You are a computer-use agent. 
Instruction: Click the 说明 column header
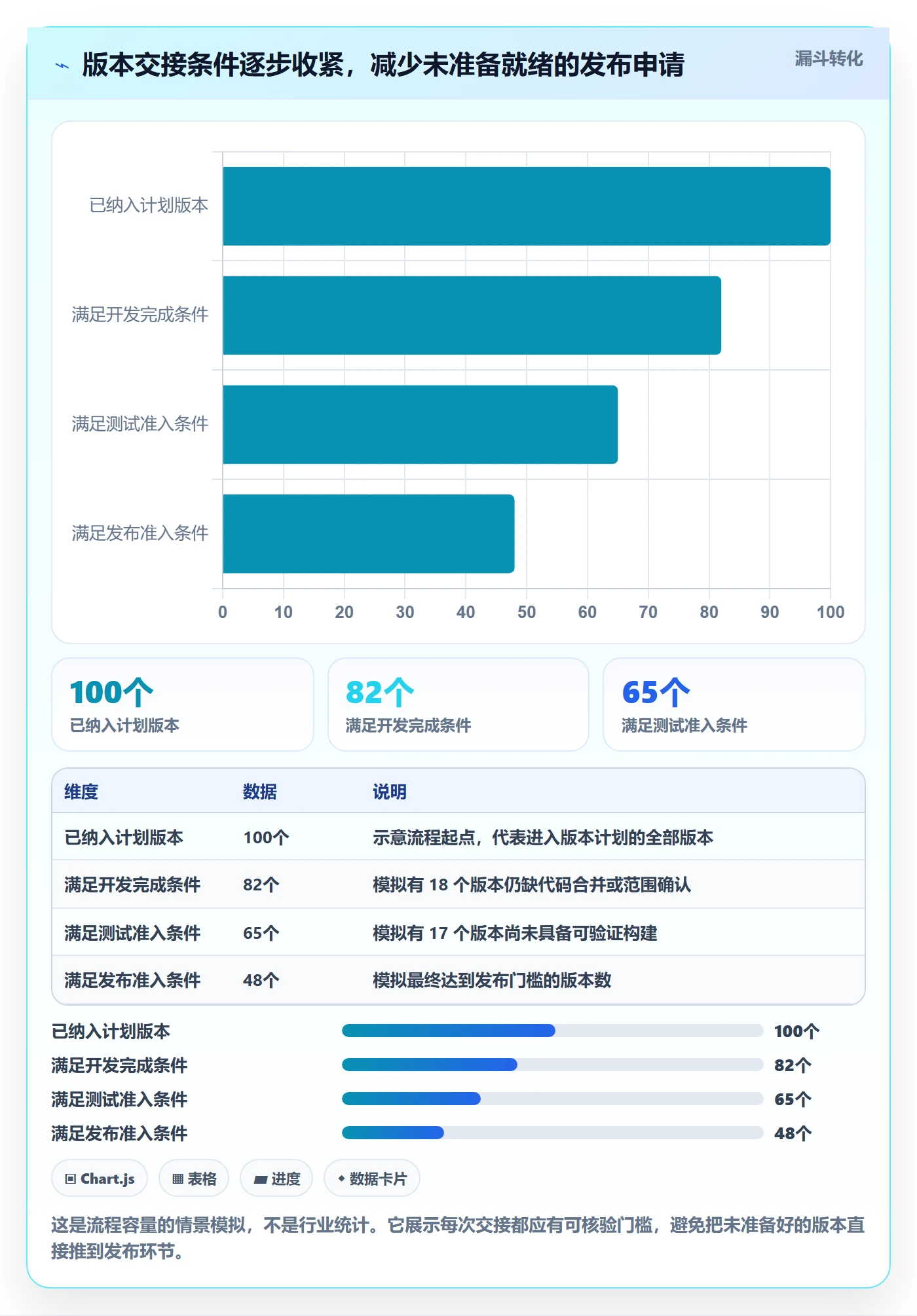tap(390, 792)
